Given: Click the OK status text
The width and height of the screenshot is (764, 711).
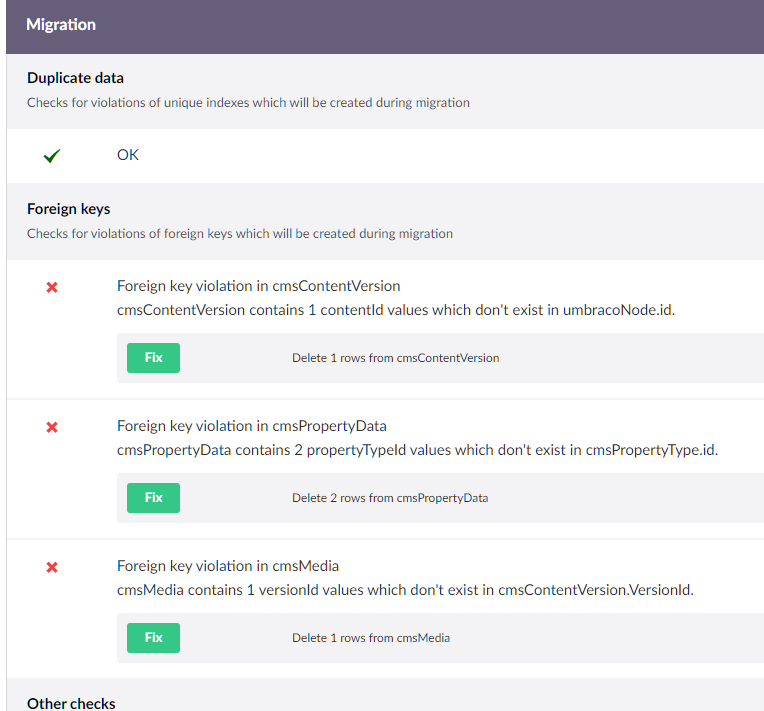Looking at the screenshot, I should click(x=128, y=155).
